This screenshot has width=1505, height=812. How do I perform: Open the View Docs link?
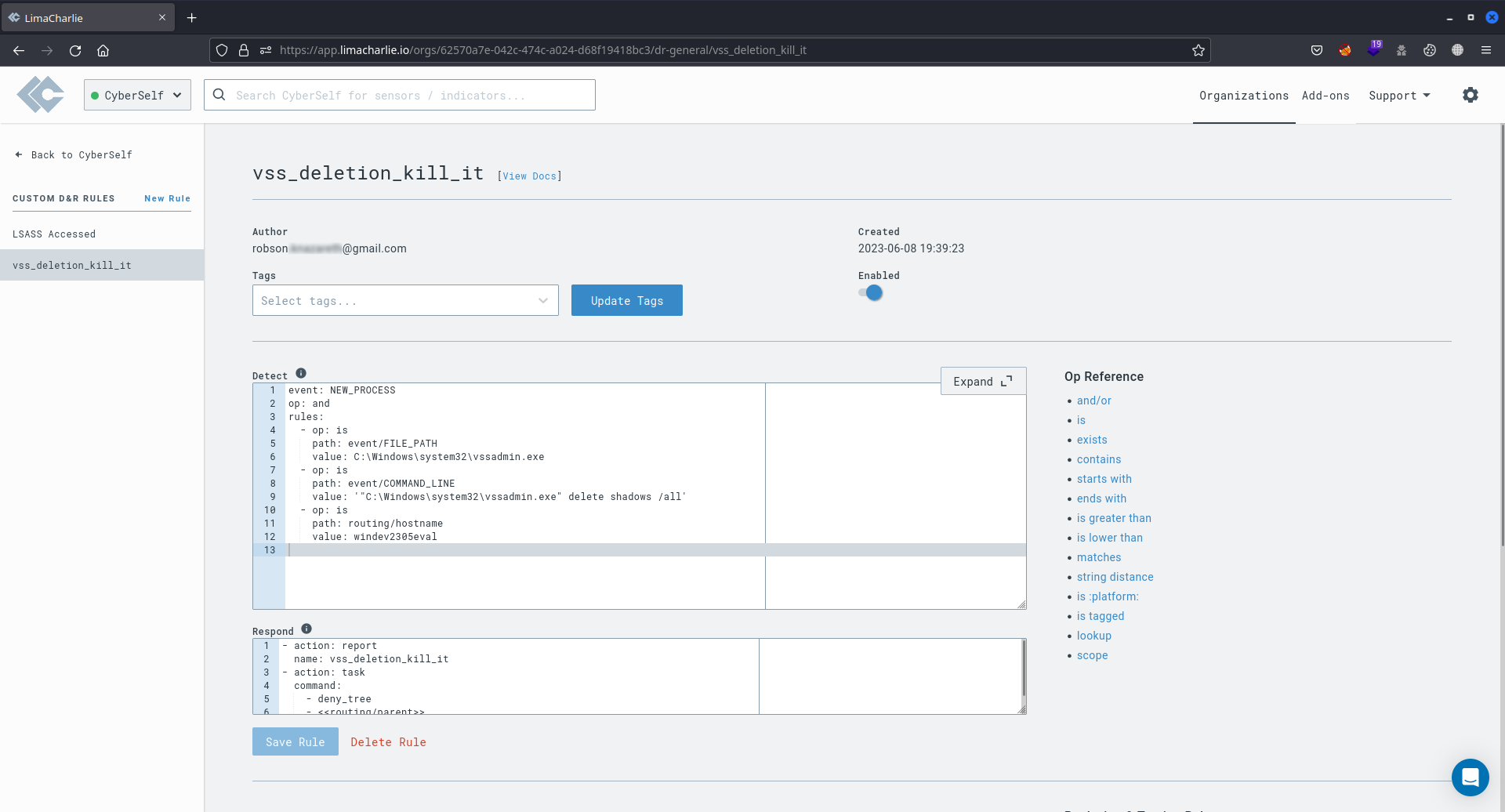(x=529, y=176)
